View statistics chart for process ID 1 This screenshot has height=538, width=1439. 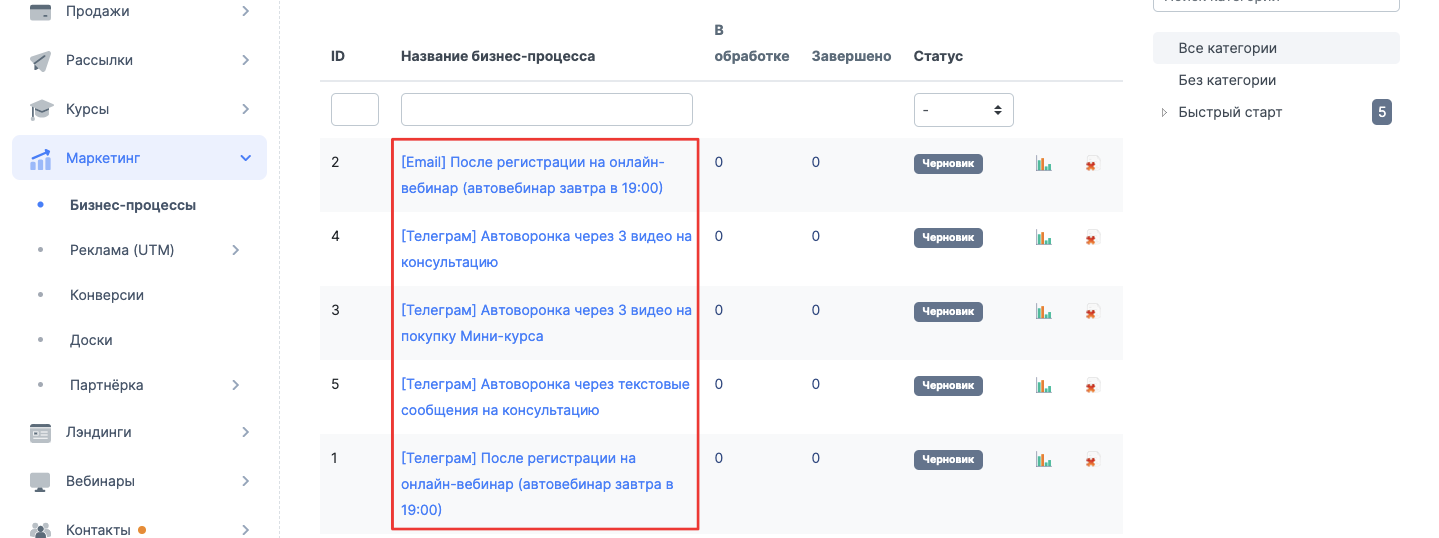[1044, 460]
